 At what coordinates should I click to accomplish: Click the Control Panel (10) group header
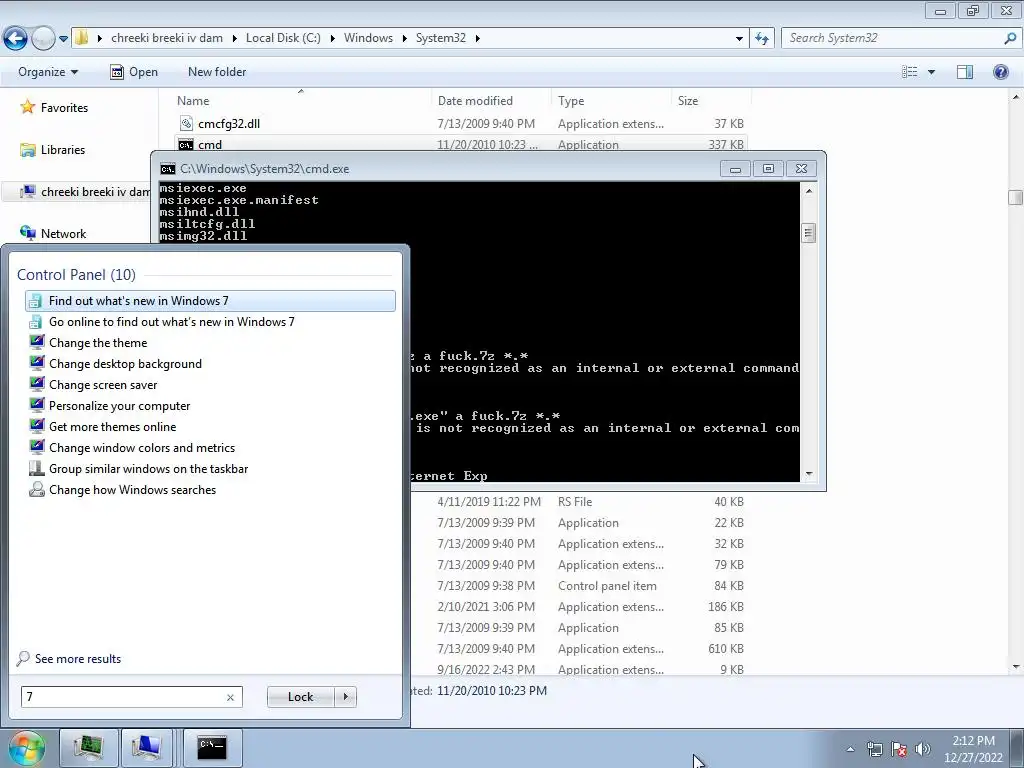76,275
